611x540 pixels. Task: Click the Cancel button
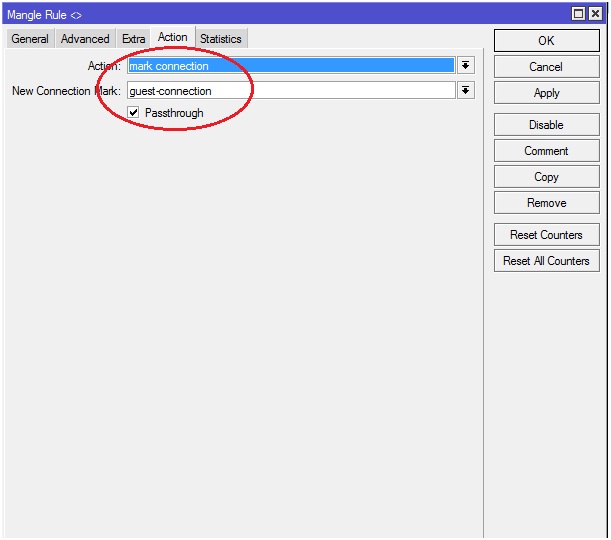(546, 67)
